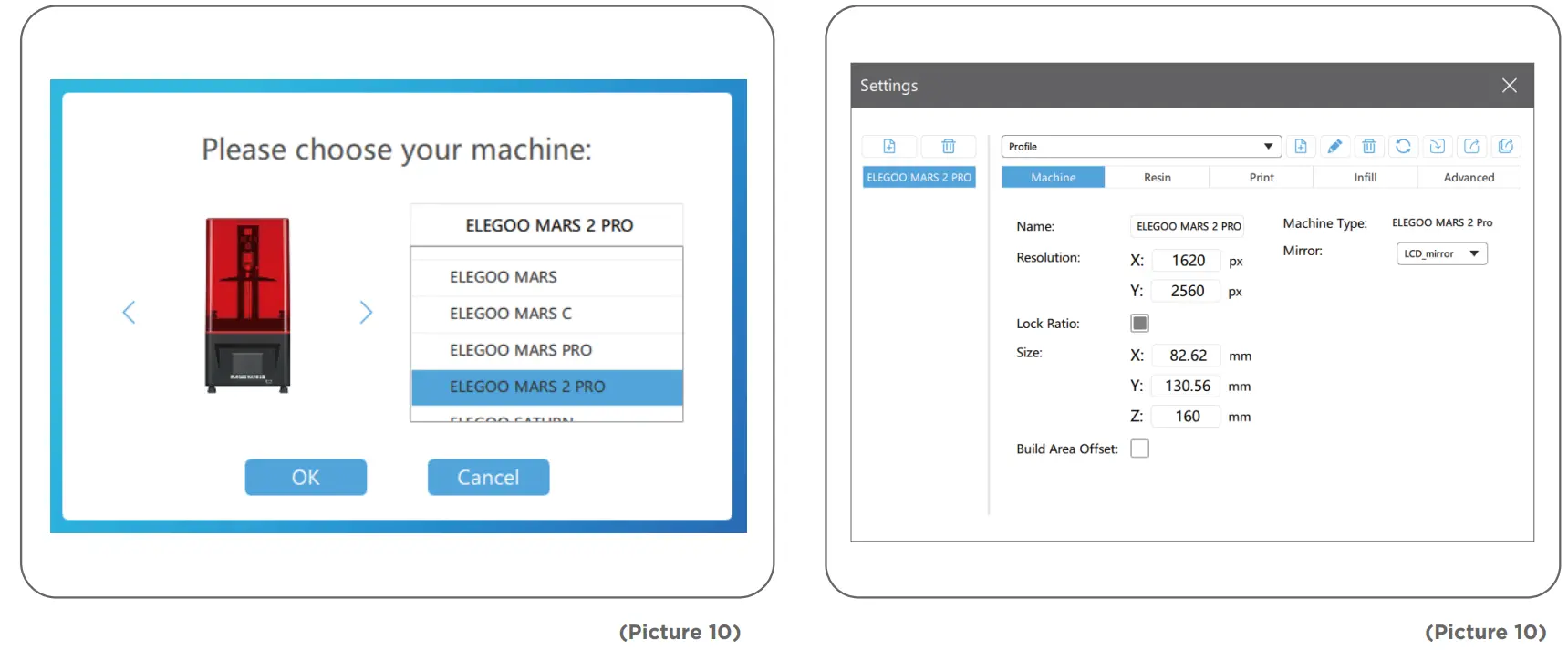Enable the Build Area Offset checkbox

coord(1139,449)
